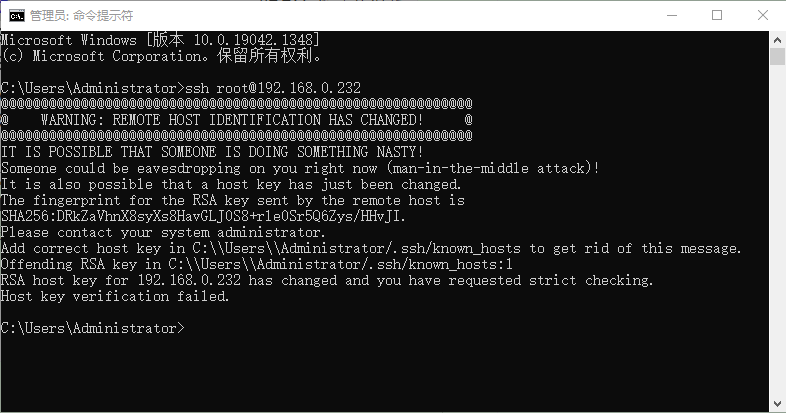Click the Host key verification failed line
This screenshot has width=786, height=413.
point(115,296)
